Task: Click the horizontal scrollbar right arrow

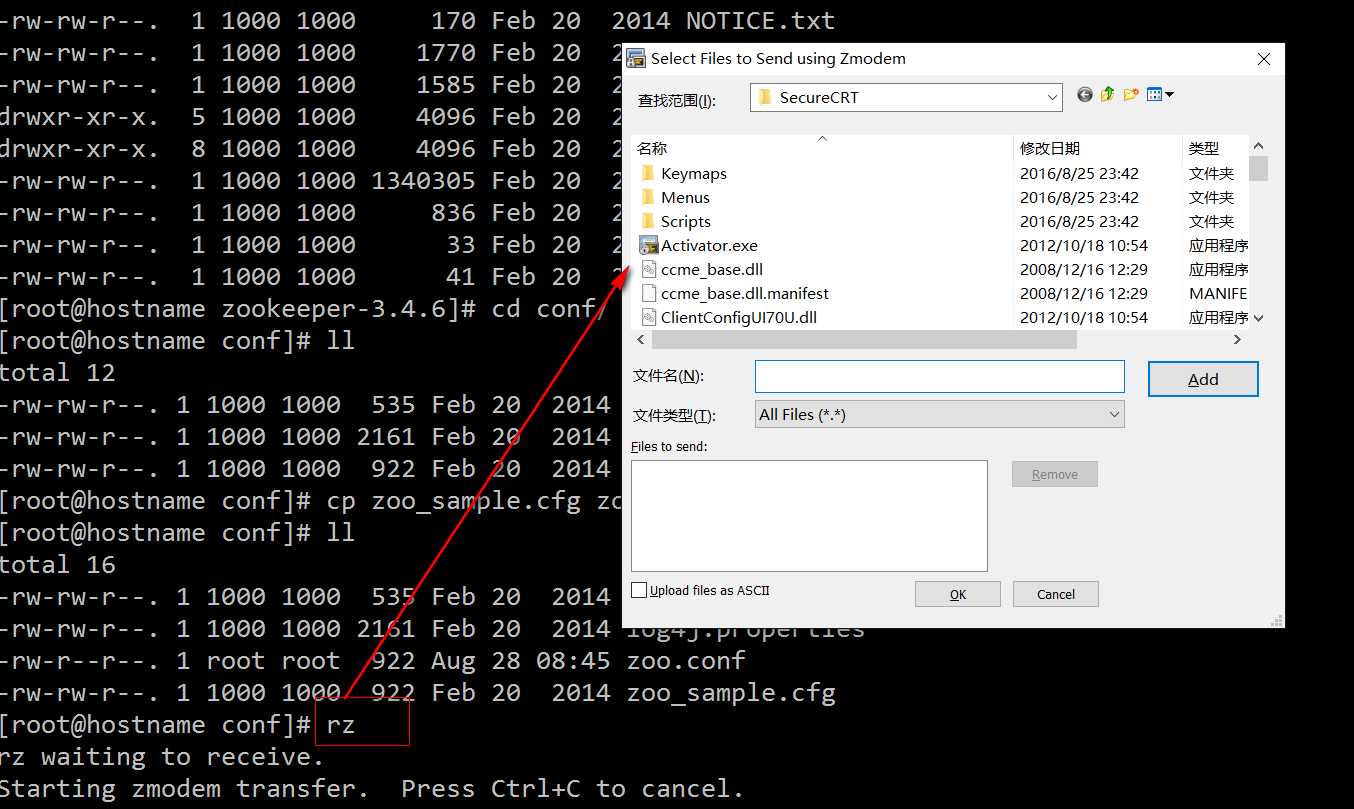Action: click(1238, 340)
